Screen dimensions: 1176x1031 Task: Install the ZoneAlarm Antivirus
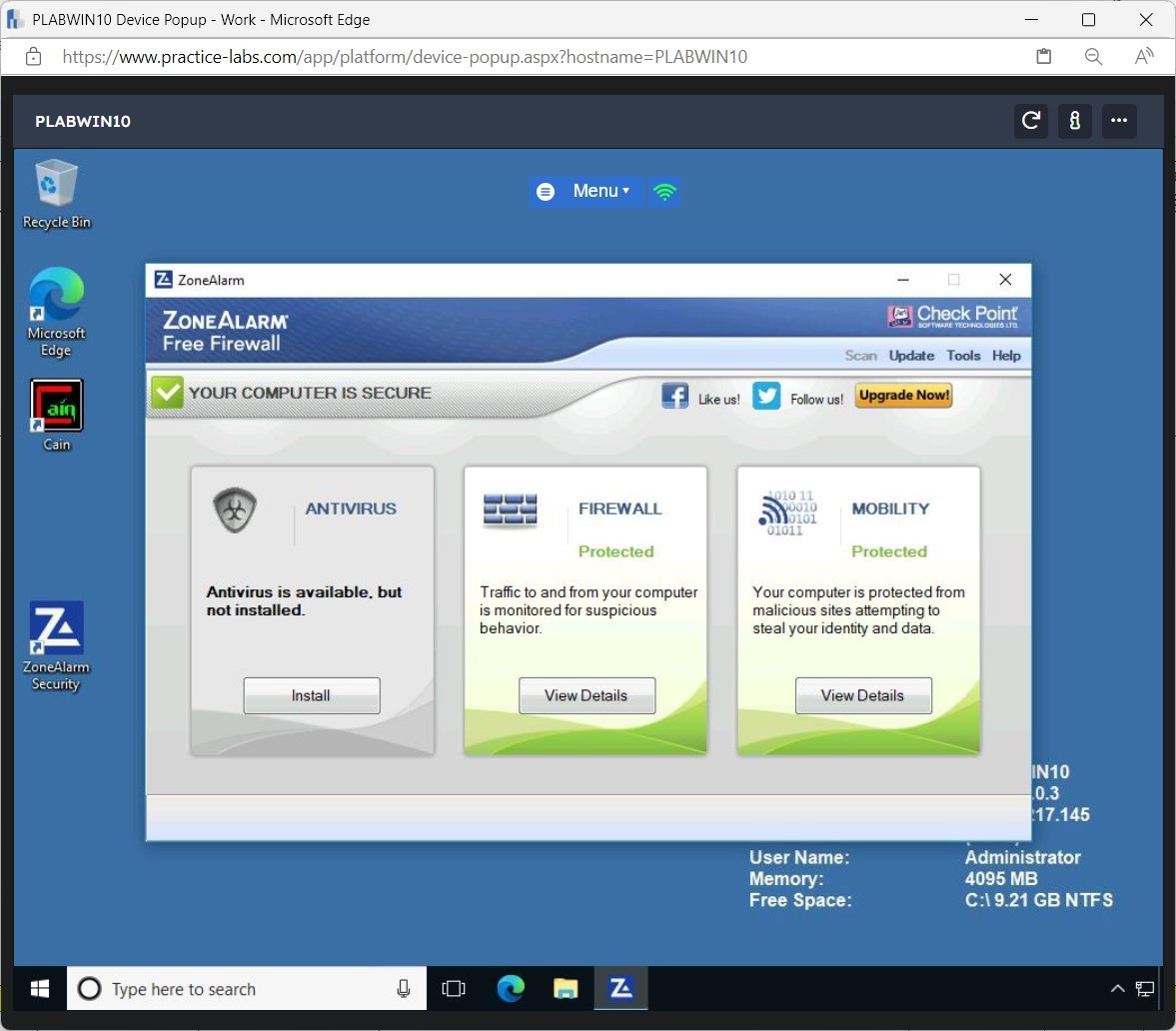pos(311,695)
